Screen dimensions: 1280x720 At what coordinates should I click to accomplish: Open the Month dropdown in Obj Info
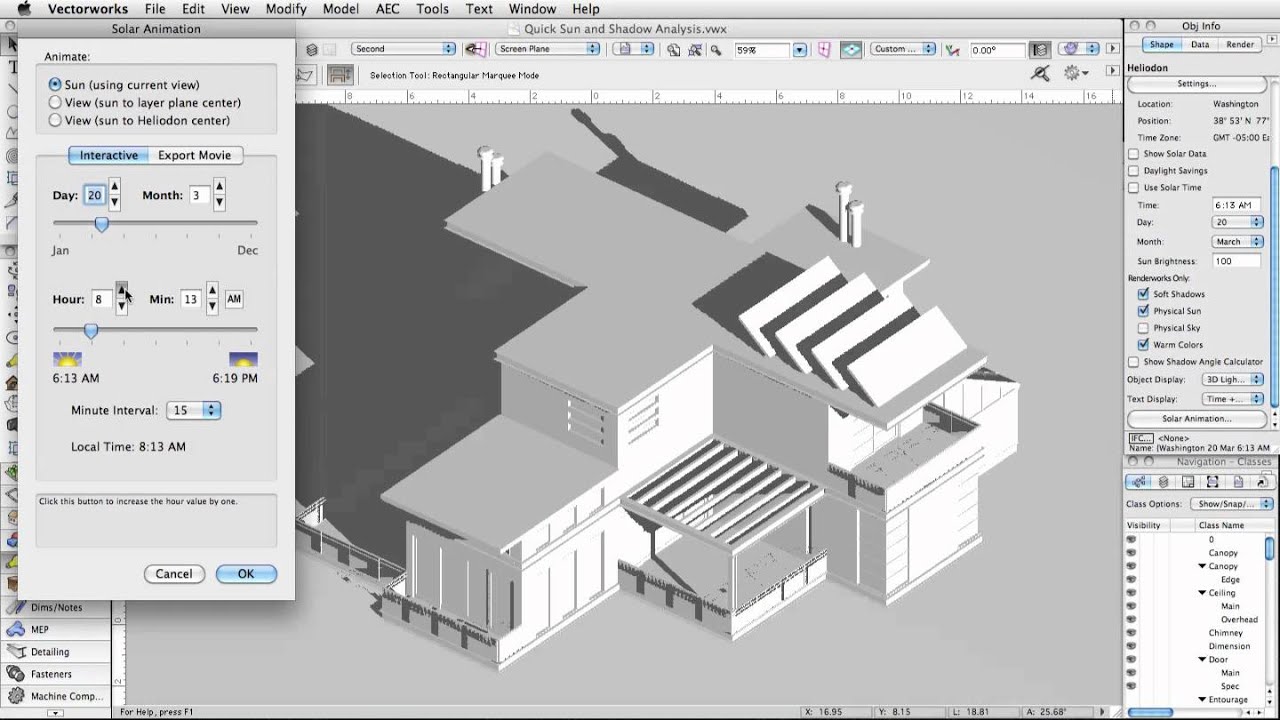[x=1238, y=242]
